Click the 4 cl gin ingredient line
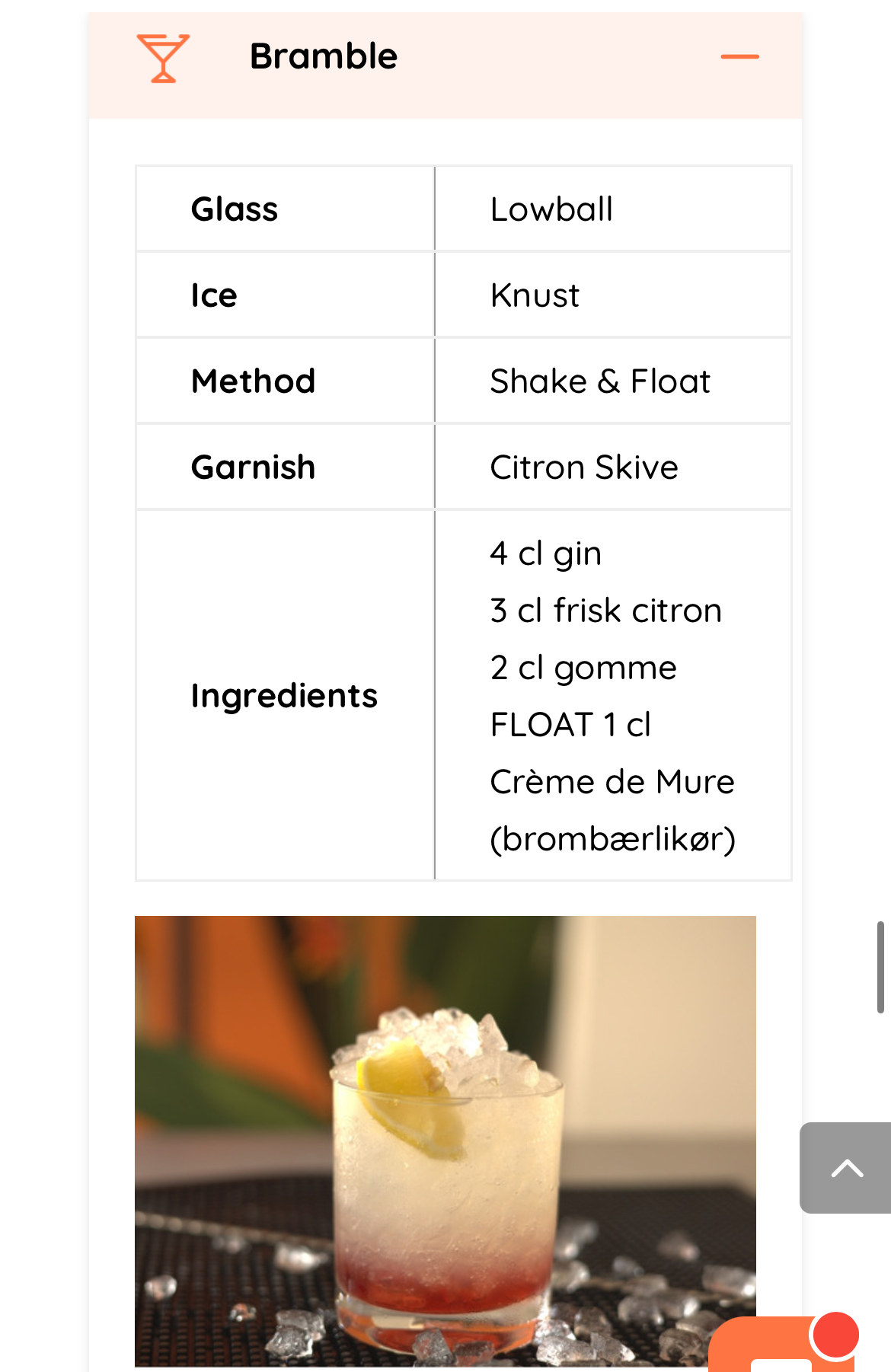 pos(546,554)
